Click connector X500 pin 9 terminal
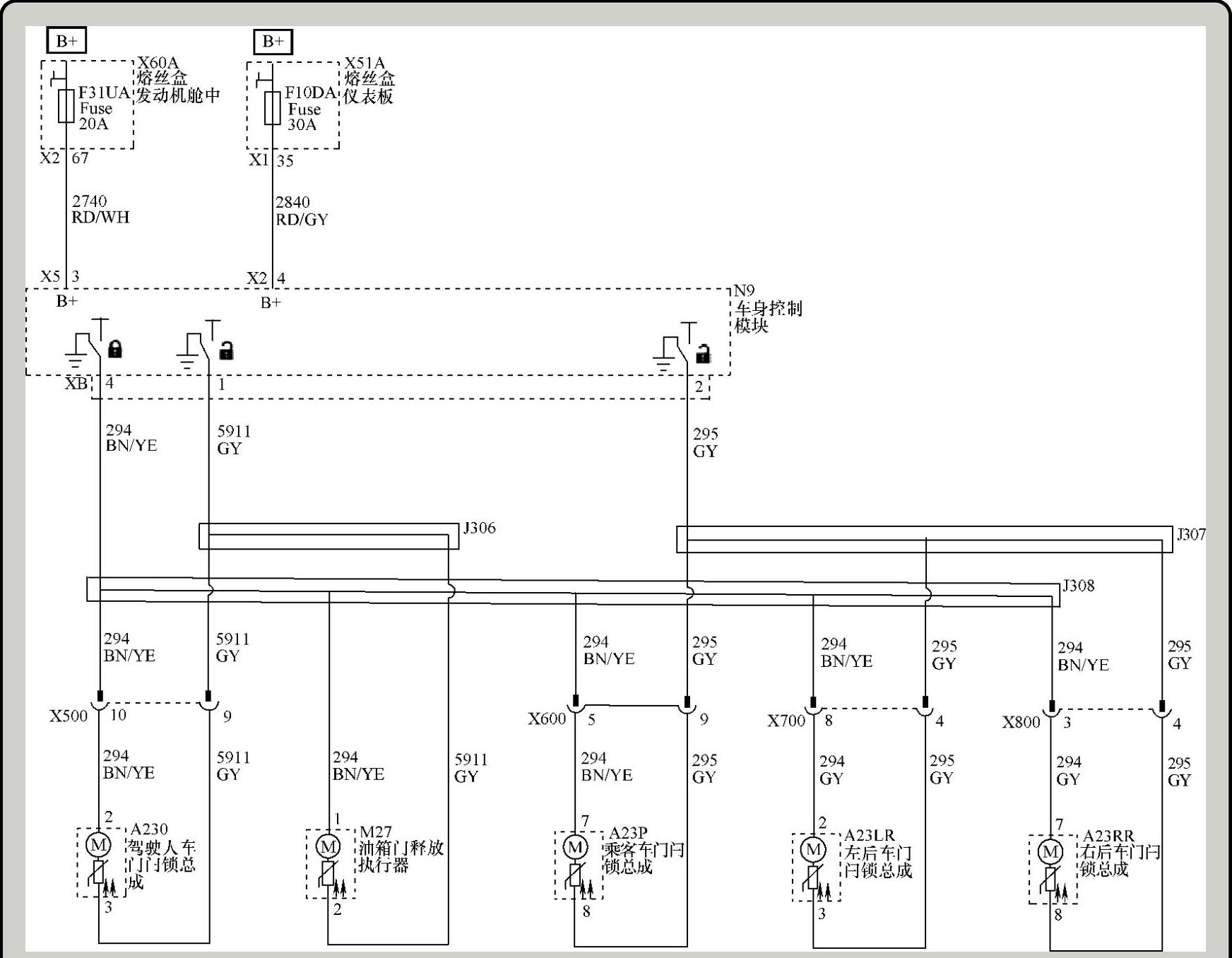Screen dimensions: 1232x958 (x=208, y=700)
